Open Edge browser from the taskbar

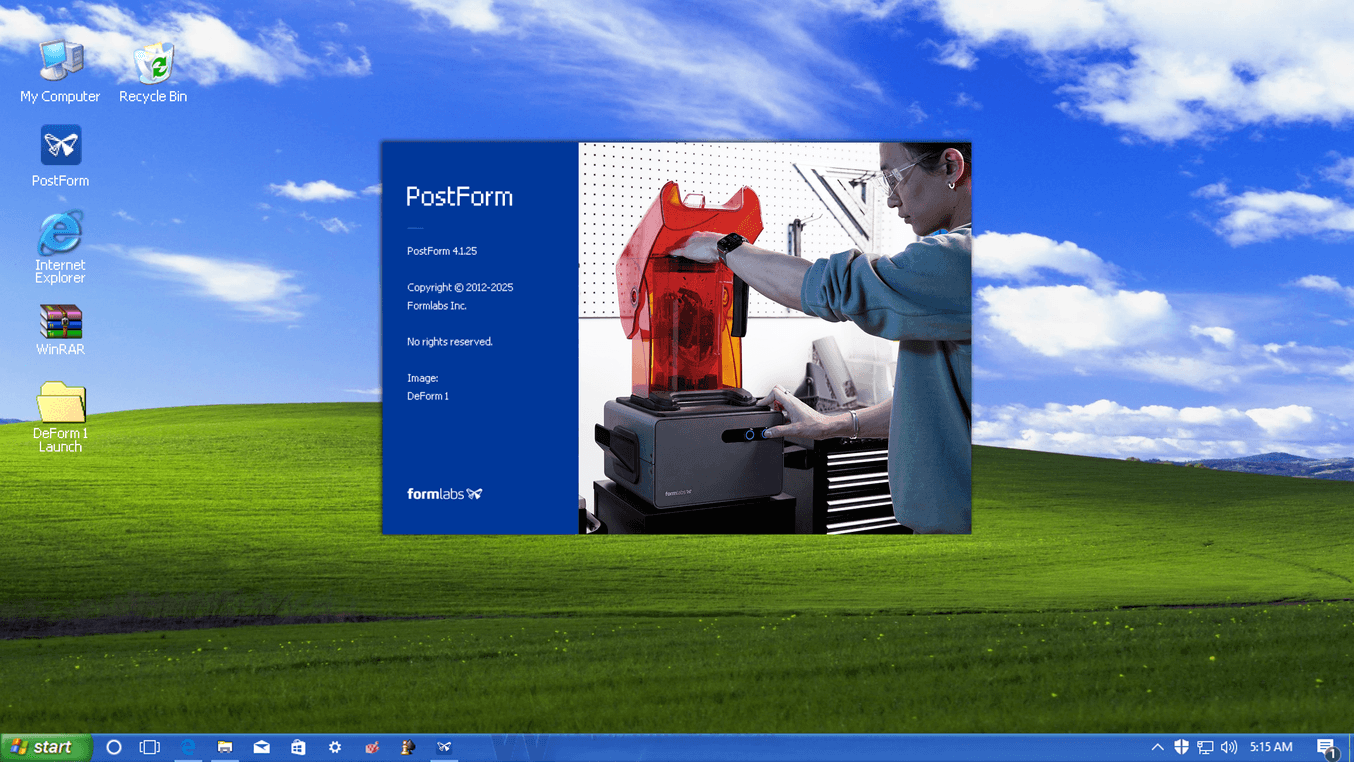point(188,747)
